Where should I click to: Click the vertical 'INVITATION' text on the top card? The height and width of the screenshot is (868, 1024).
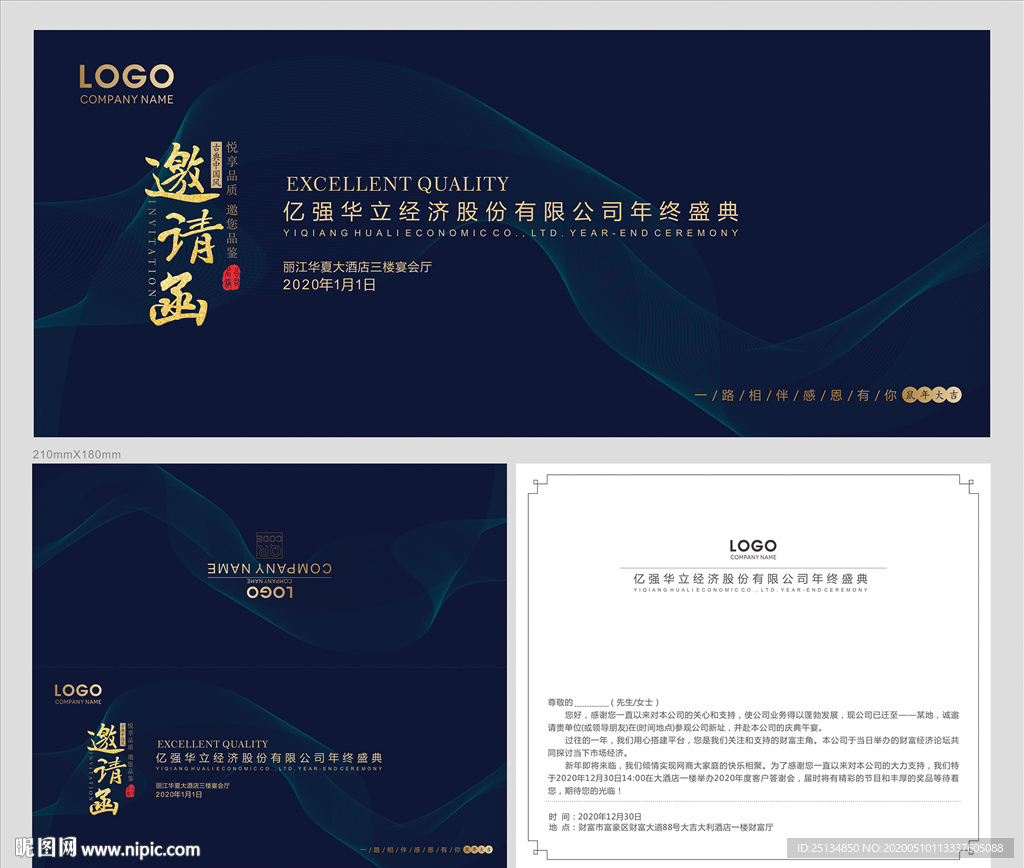(152, 248)
